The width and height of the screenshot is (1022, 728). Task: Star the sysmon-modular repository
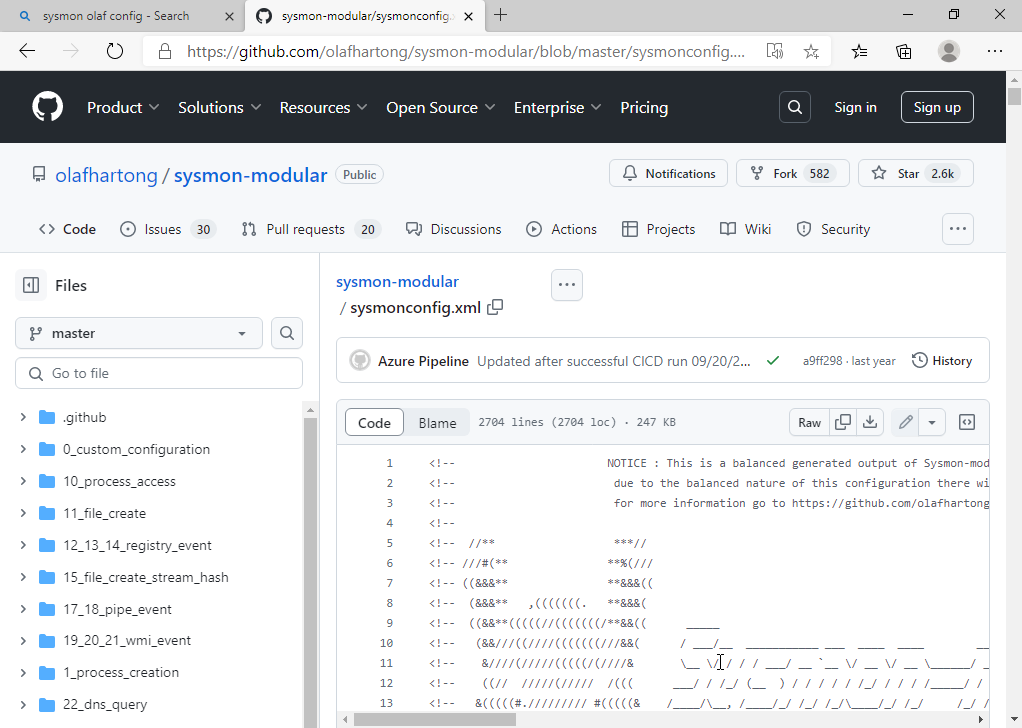916,173
